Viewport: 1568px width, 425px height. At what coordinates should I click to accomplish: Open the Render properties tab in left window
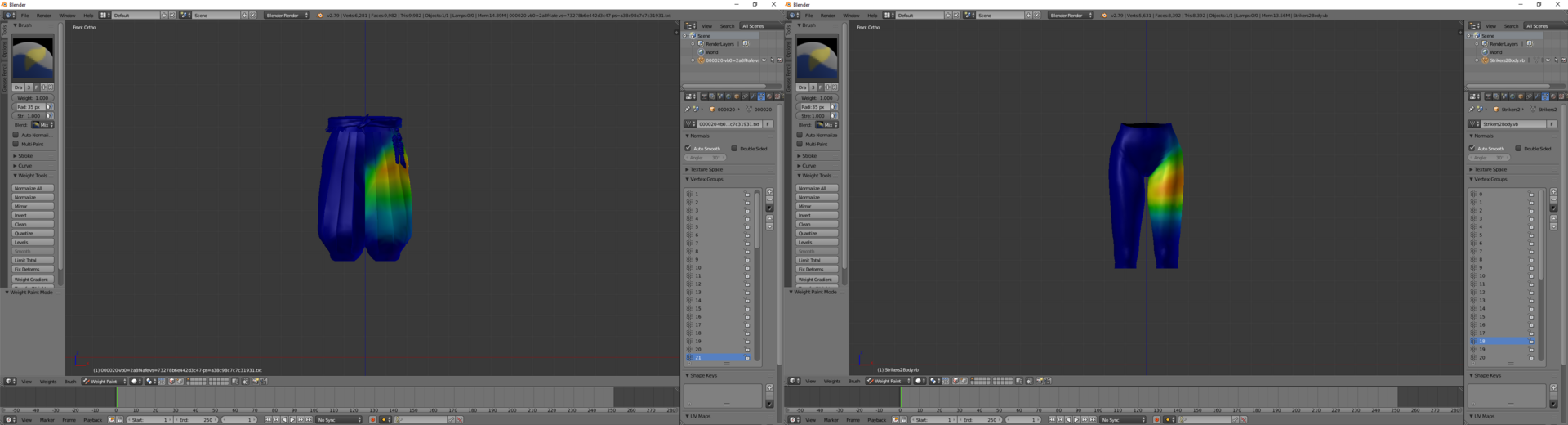pos(704,96)
